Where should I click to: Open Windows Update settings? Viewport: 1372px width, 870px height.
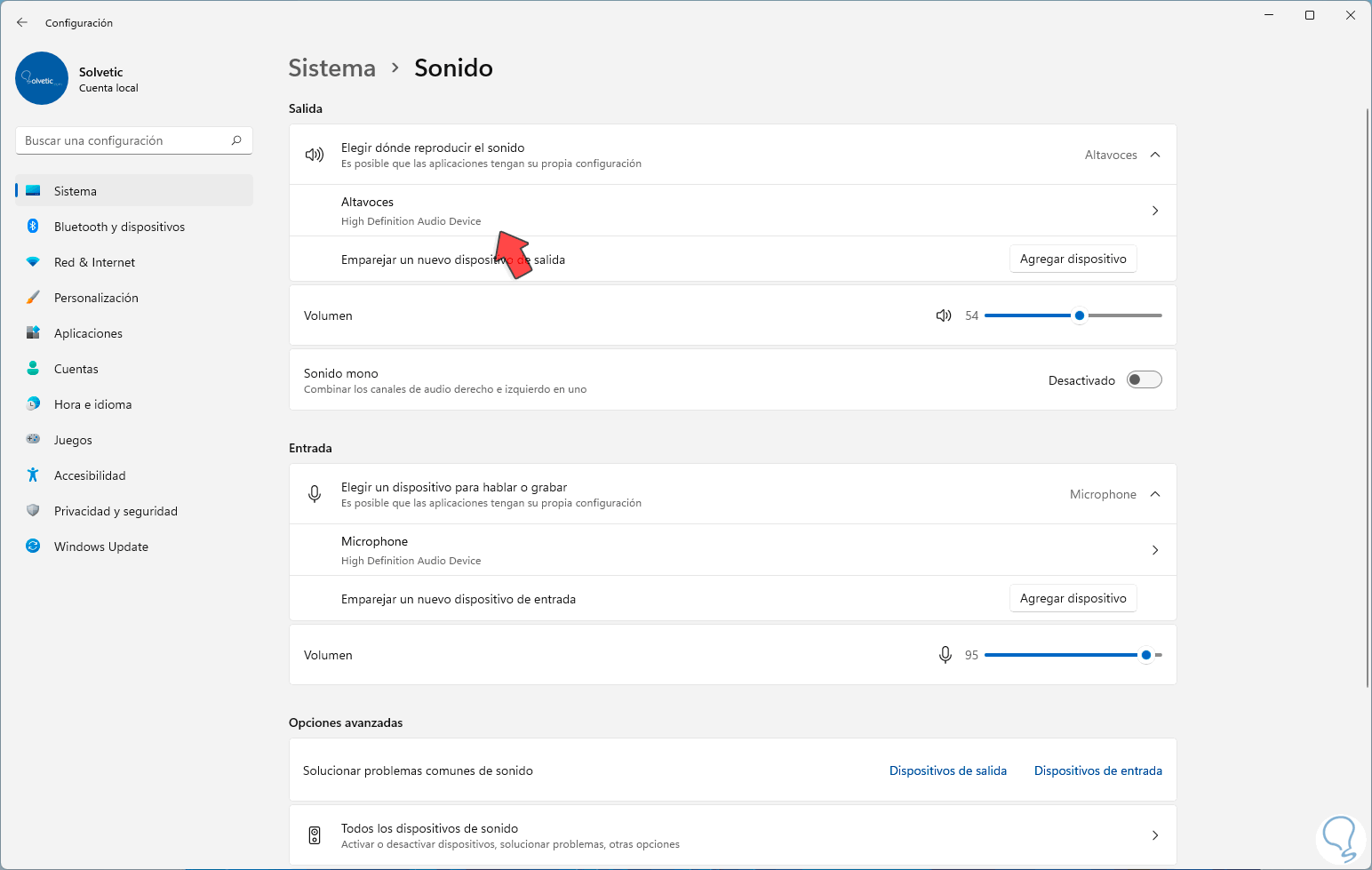click(x=100, y=547)
